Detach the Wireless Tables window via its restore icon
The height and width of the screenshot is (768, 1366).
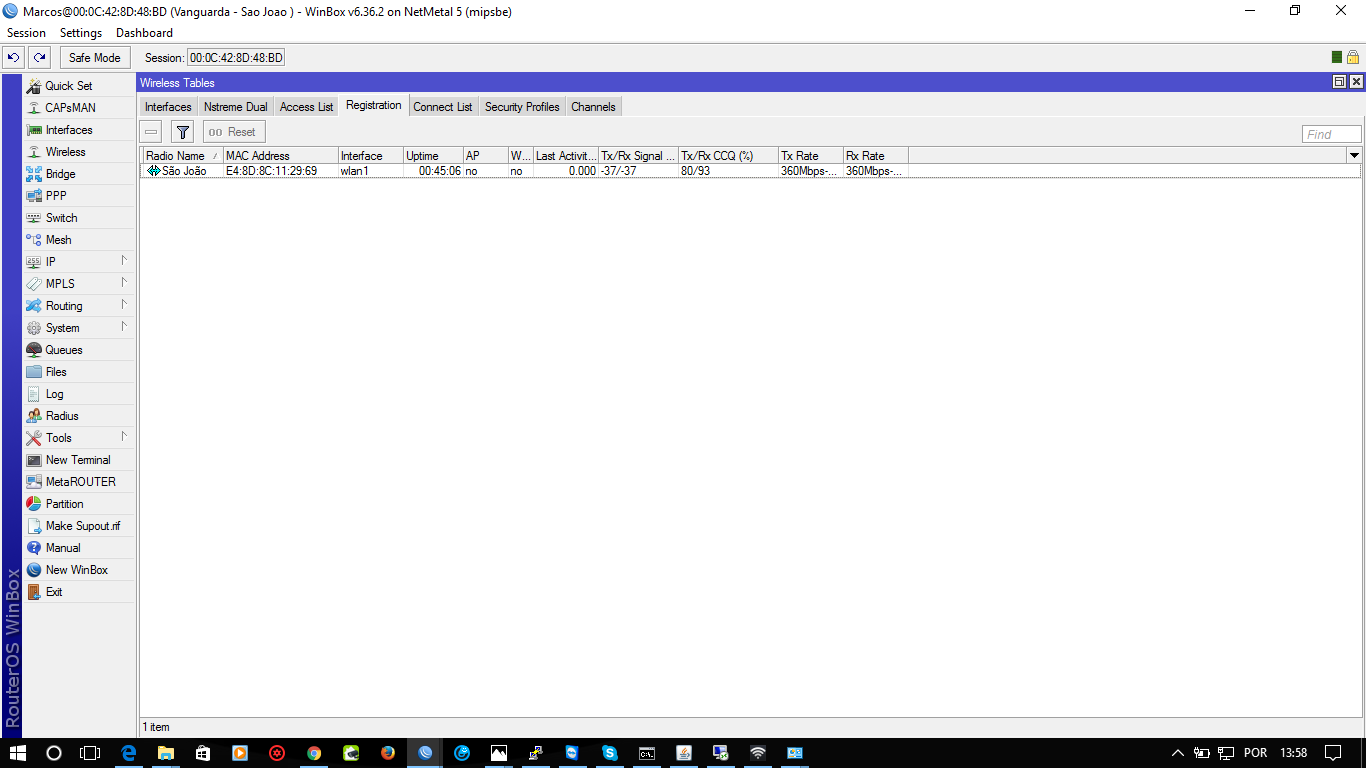pyautogui.click(x=1340, y=82)
